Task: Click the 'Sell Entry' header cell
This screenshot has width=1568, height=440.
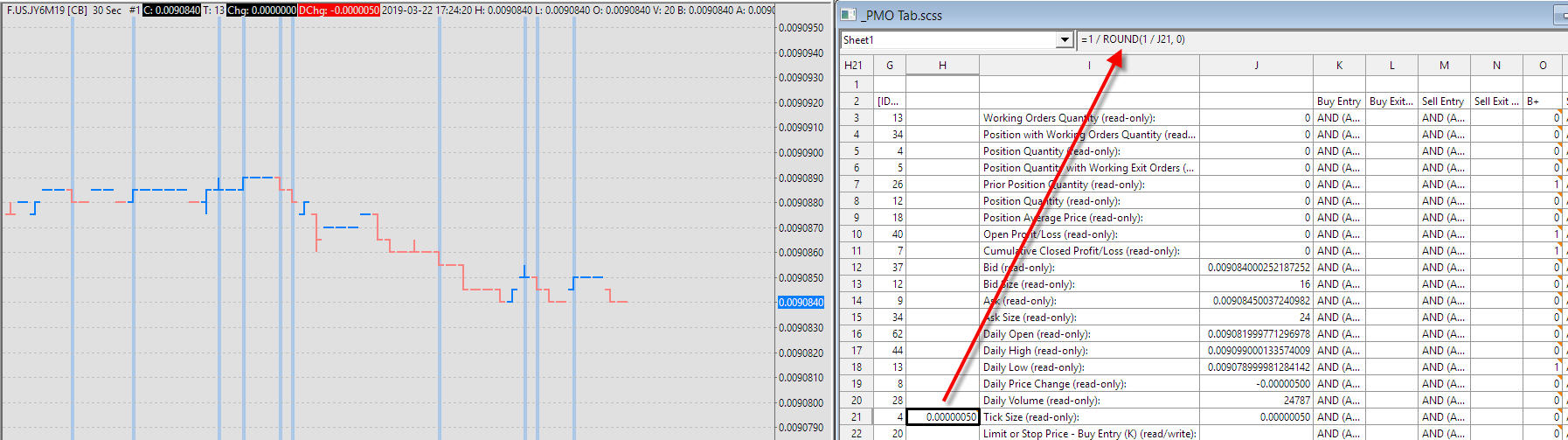Action: [x=1444, y=101]
